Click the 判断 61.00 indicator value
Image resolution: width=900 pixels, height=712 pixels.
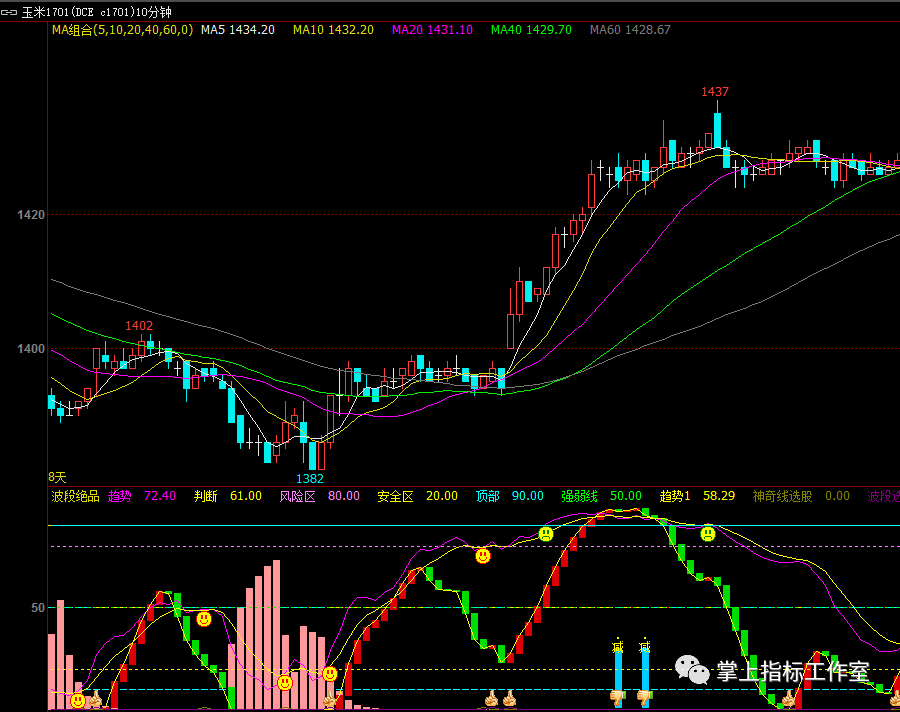click(228, 496)
